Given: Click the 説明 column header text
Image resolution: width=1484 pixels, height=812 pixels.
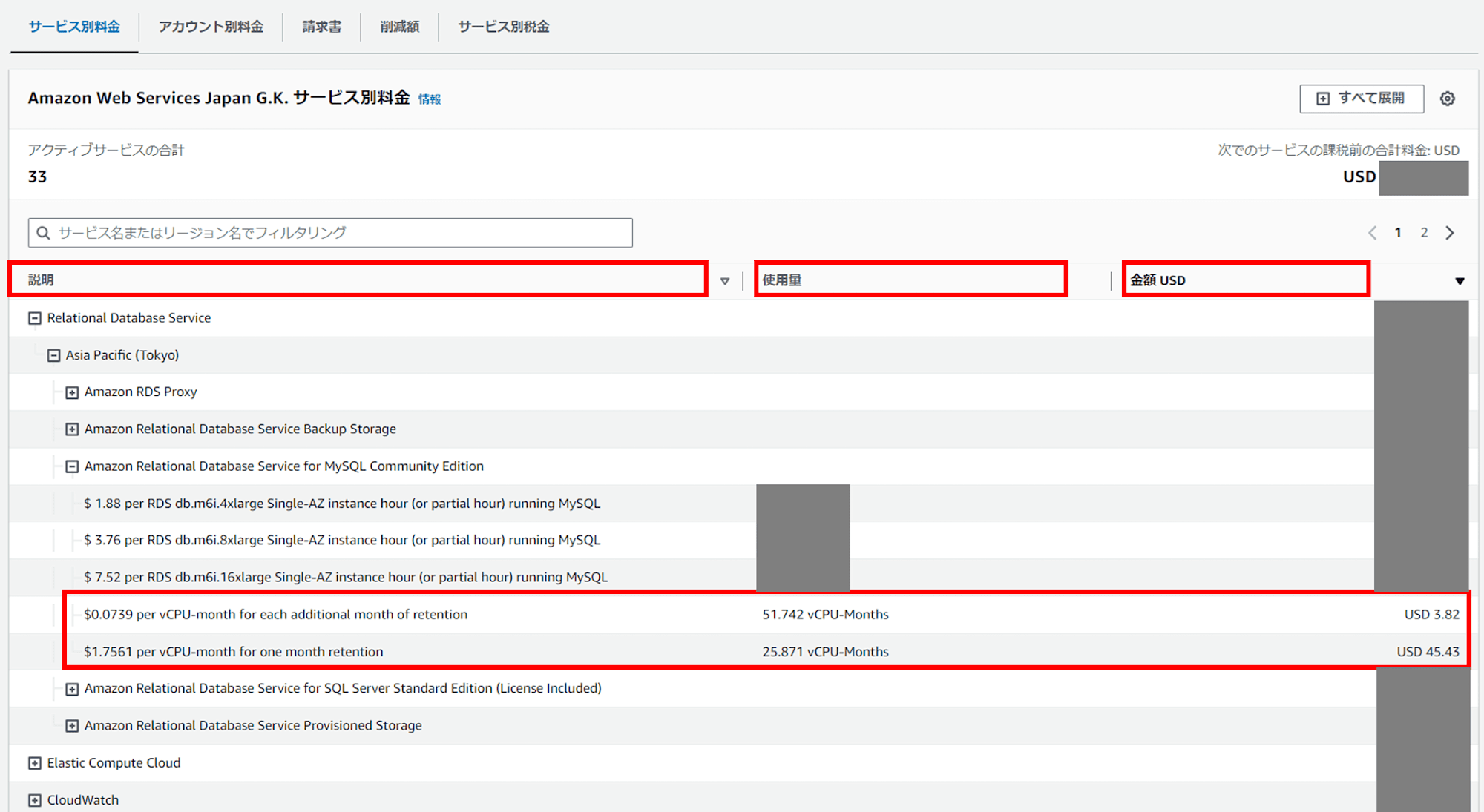Looking at the screenshot, I should 41,280.
